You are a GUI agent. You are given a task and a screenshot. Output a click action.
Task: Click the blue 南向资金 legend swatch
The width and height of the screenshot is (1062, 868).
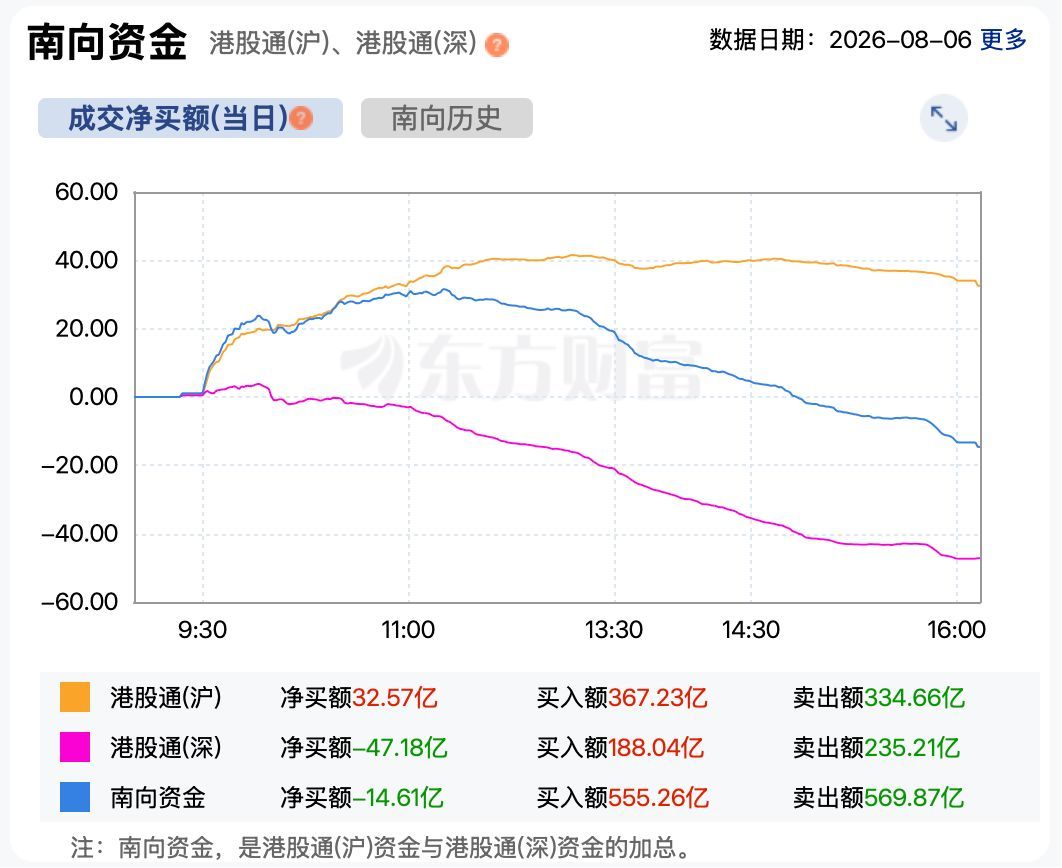click(75, 797)
